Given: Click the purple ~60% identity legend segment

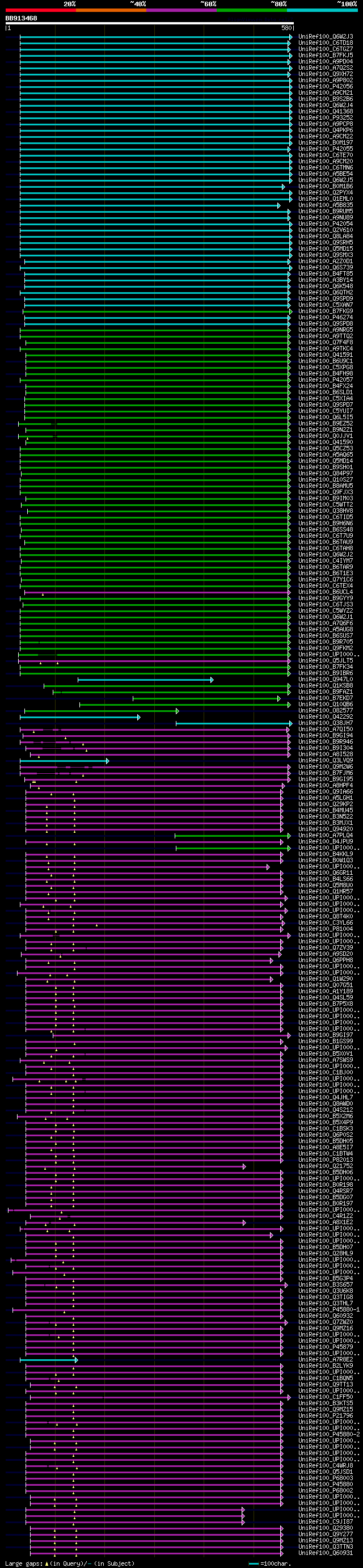Looking at the screenshot, I should 181,10.
